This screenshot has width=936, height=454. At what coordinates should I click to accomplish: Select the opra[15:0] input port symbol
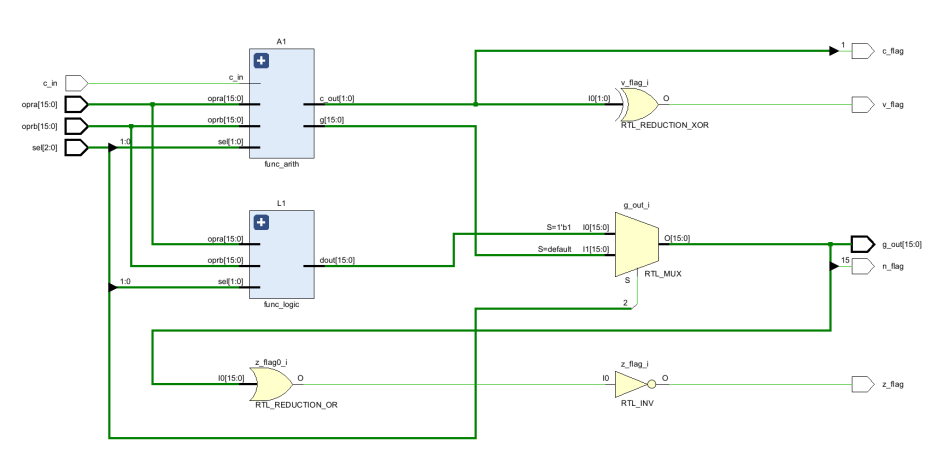tap(76, 104)
